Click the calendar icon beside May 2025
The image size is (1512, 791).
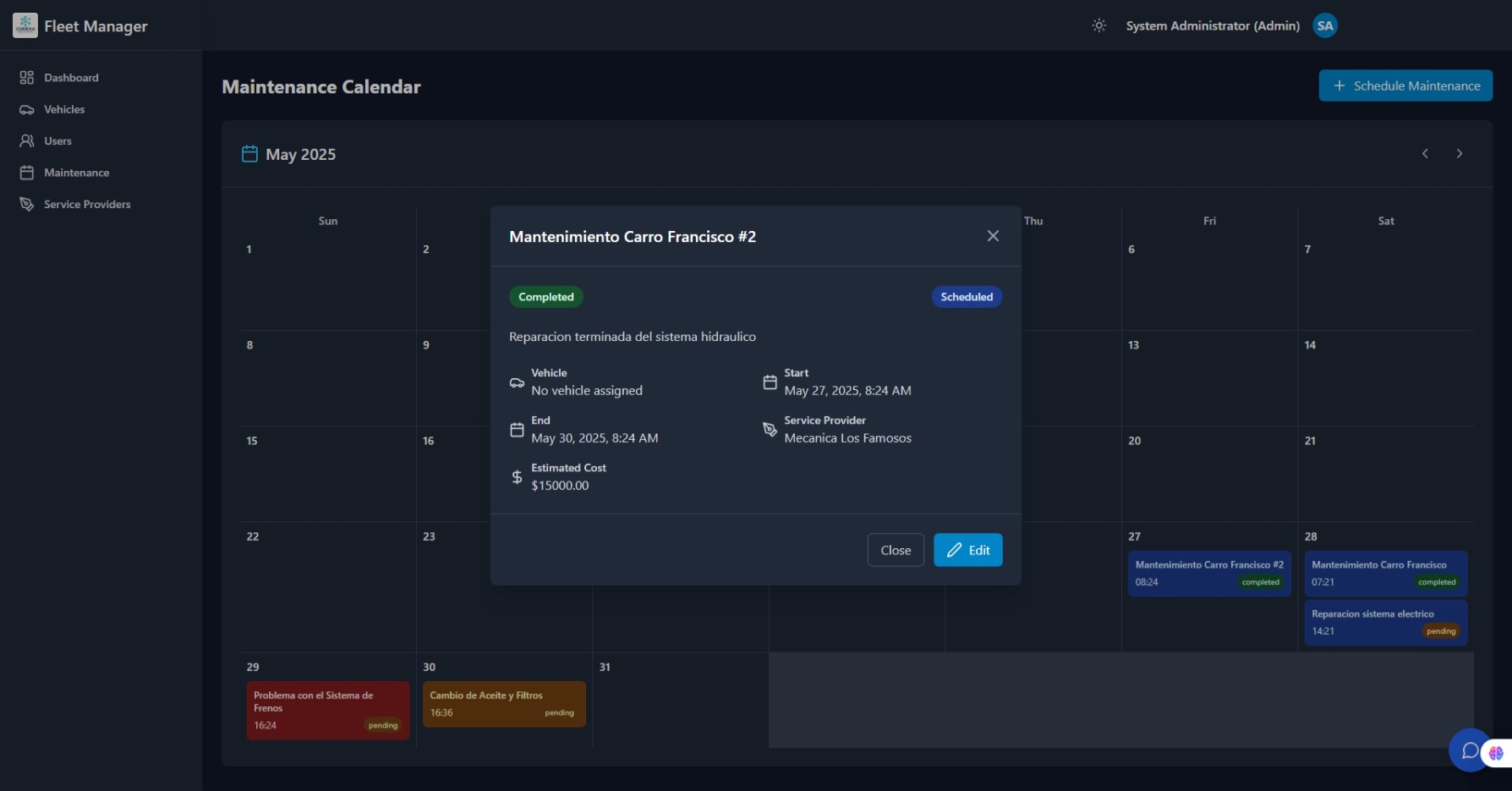[249, 154]
